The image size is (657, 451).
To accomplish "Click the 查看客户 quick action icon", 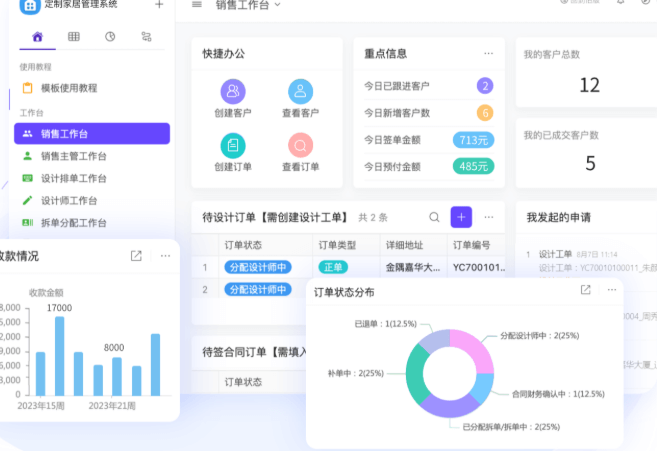I will click(x=300, y=91).
